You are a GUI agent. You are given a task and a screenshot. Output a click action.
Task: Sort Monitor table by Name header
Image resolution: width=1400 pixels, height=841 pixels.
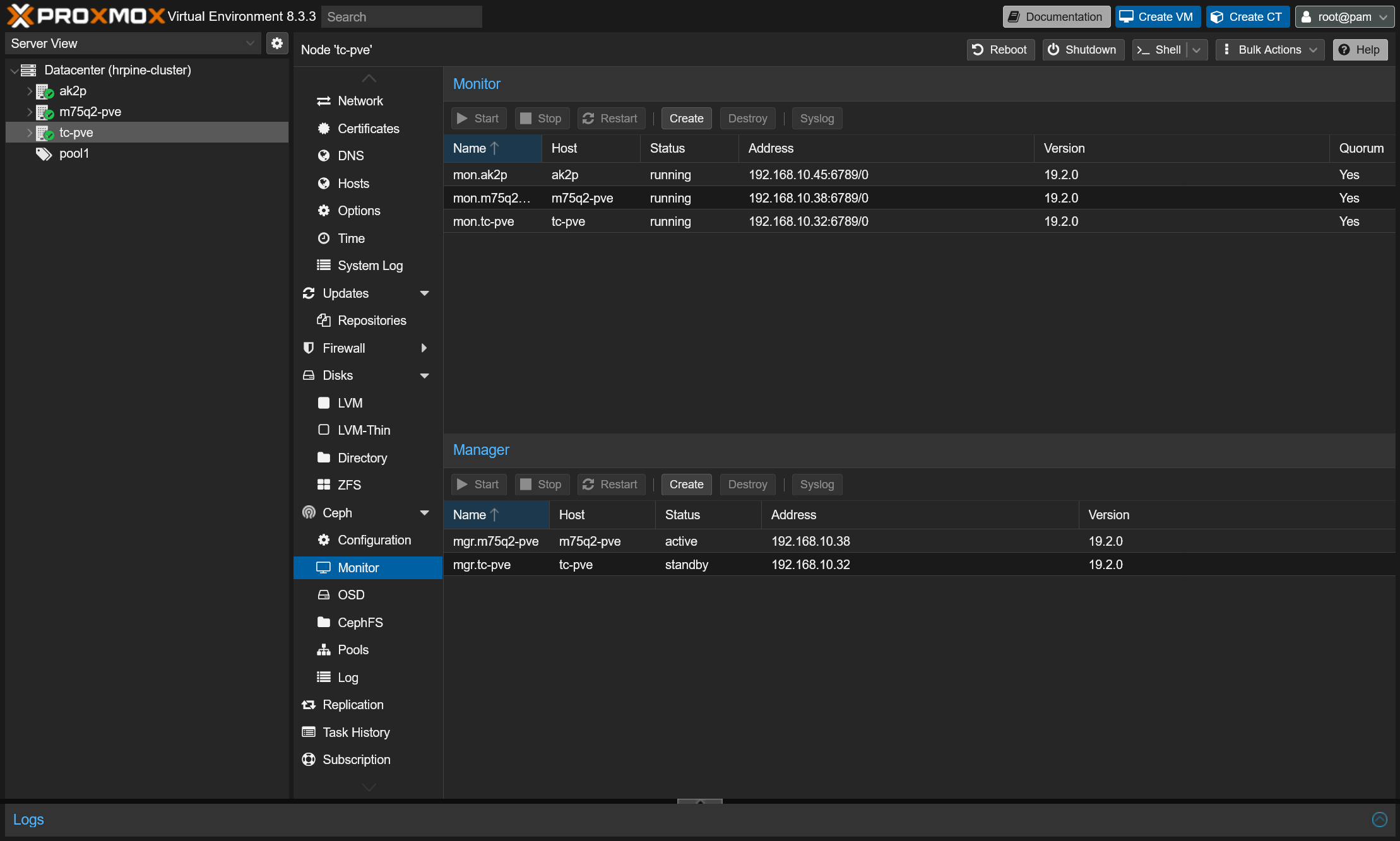coord(492,148)
